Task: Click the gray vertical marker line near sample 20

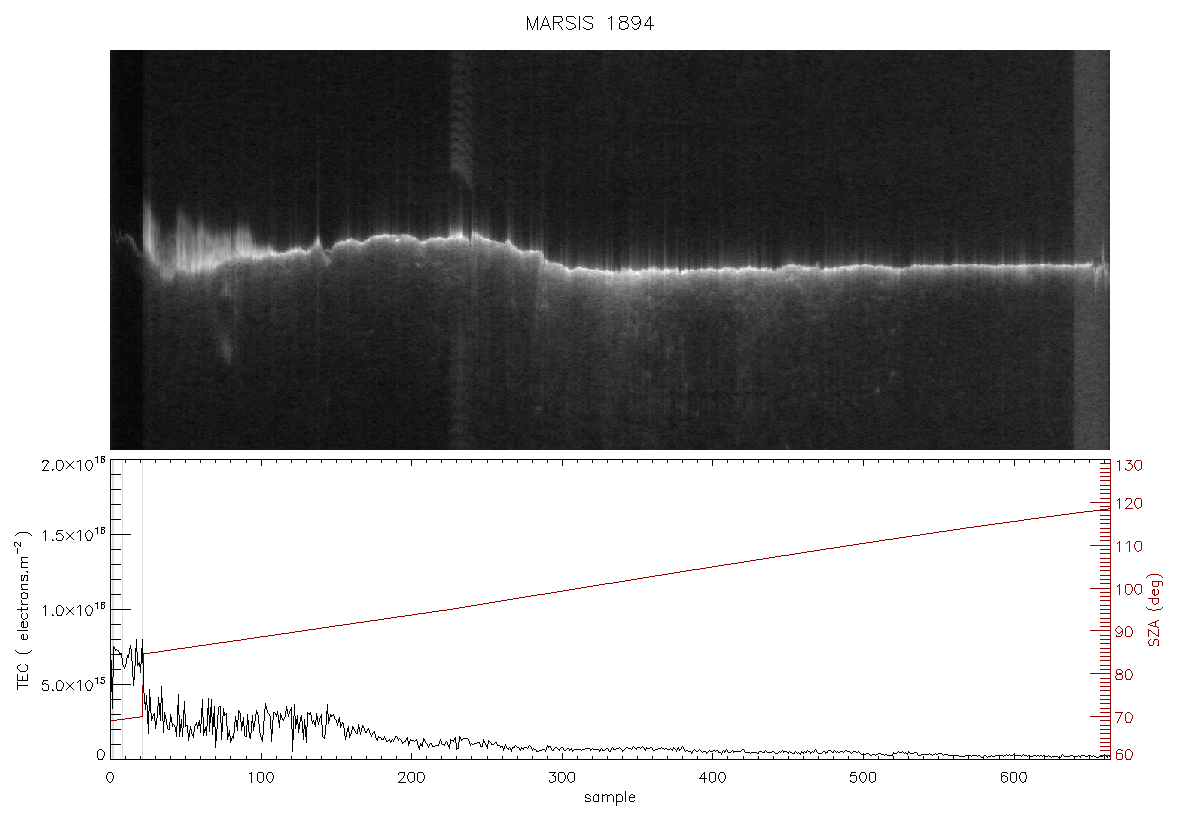Action: (142, 610)
